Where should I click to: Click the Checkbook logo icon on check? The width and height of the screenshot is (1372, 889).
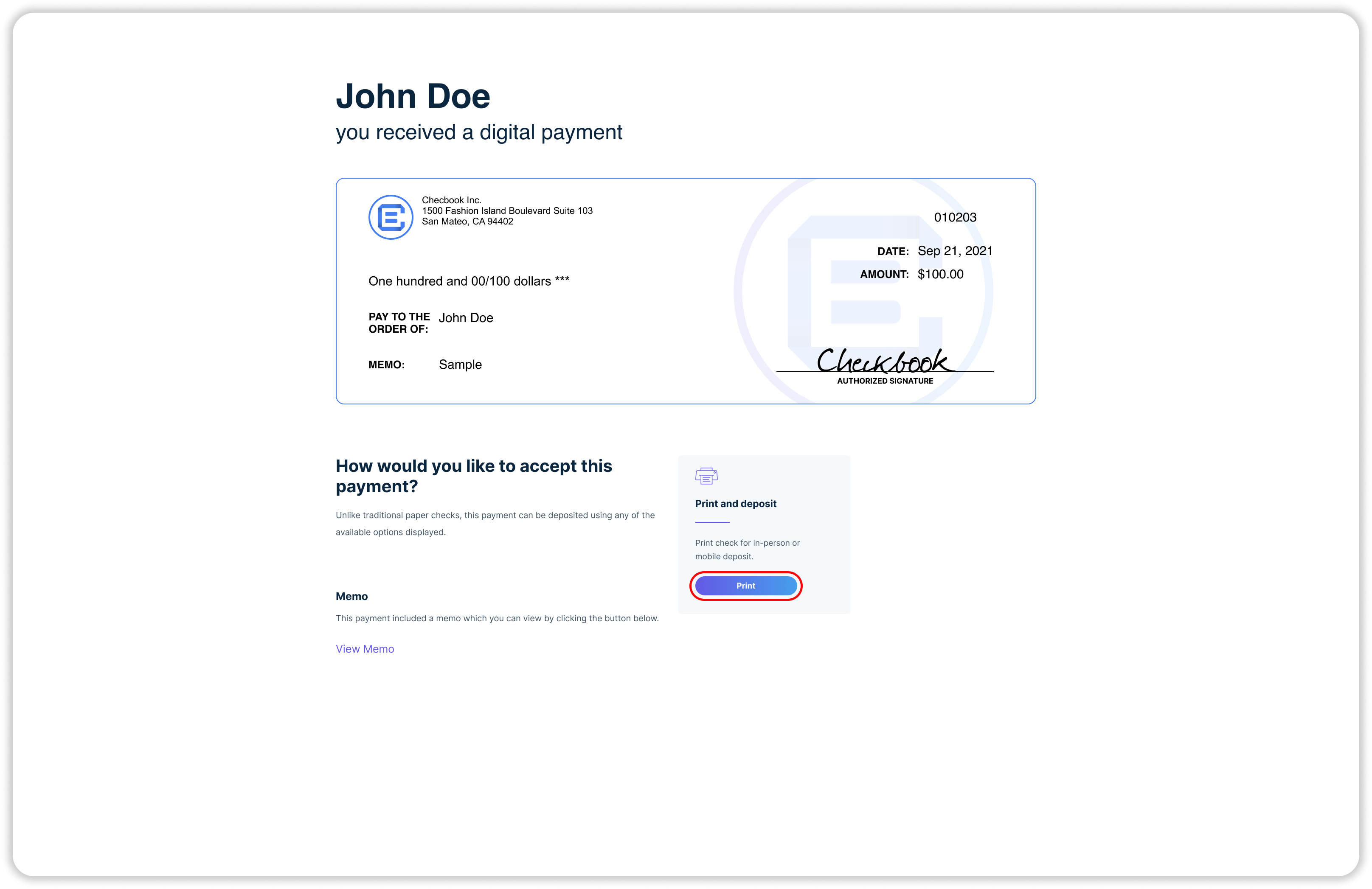tap(391, 217)
